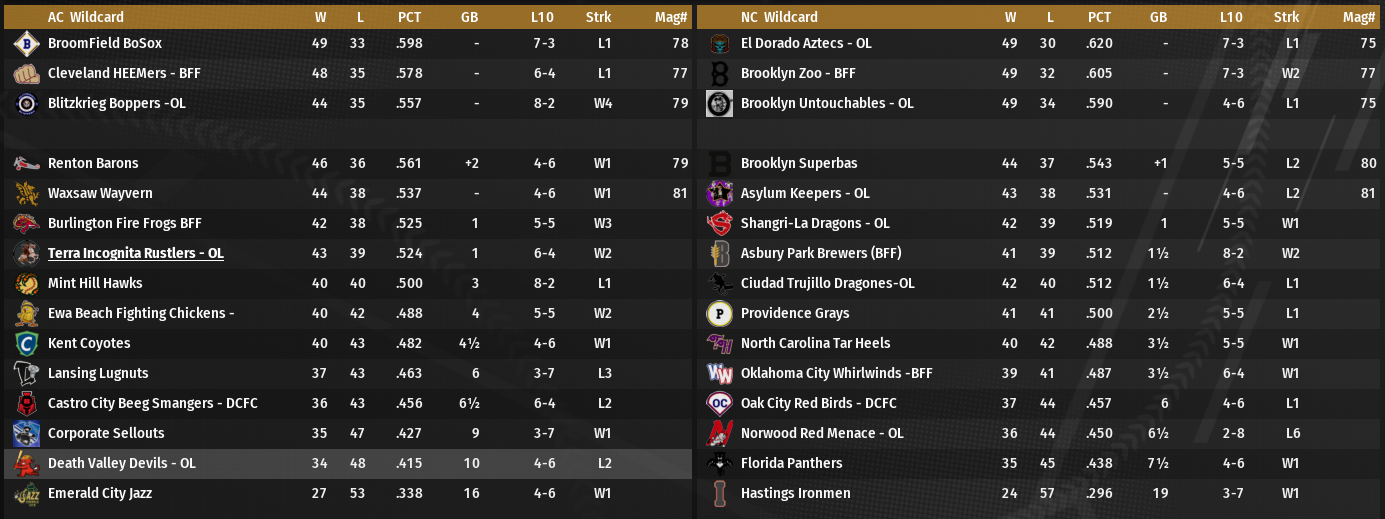This screenshot has height=519, width=1385.
Task: Click the Emerald City Jazz logo
Action: 25,494
